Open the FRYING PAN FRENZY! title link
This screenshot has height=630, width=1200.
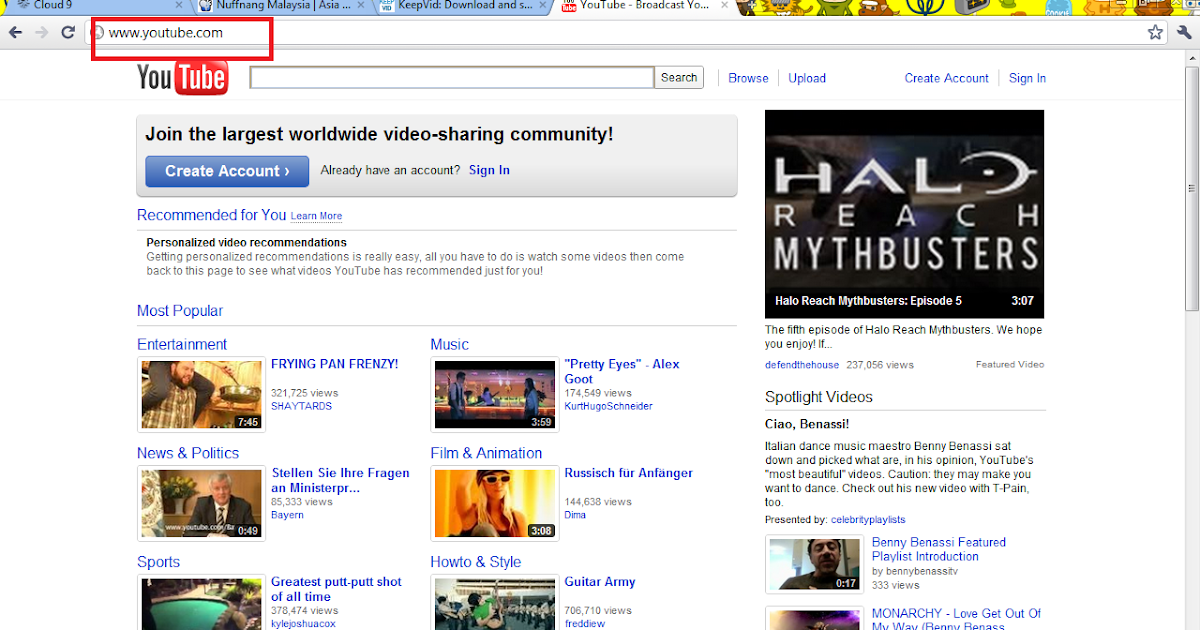click(334, 364)
